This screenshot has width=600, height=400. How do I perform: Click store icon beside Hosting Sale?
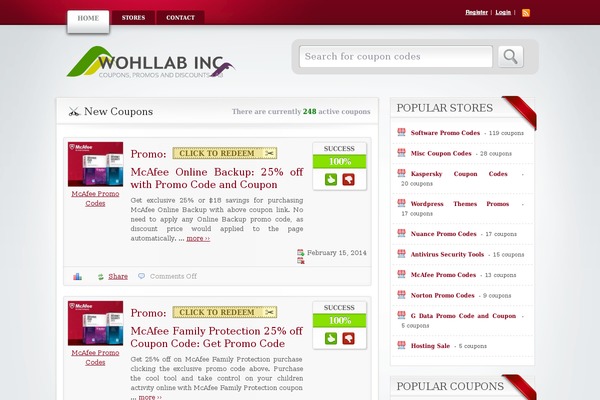(401, 345)
